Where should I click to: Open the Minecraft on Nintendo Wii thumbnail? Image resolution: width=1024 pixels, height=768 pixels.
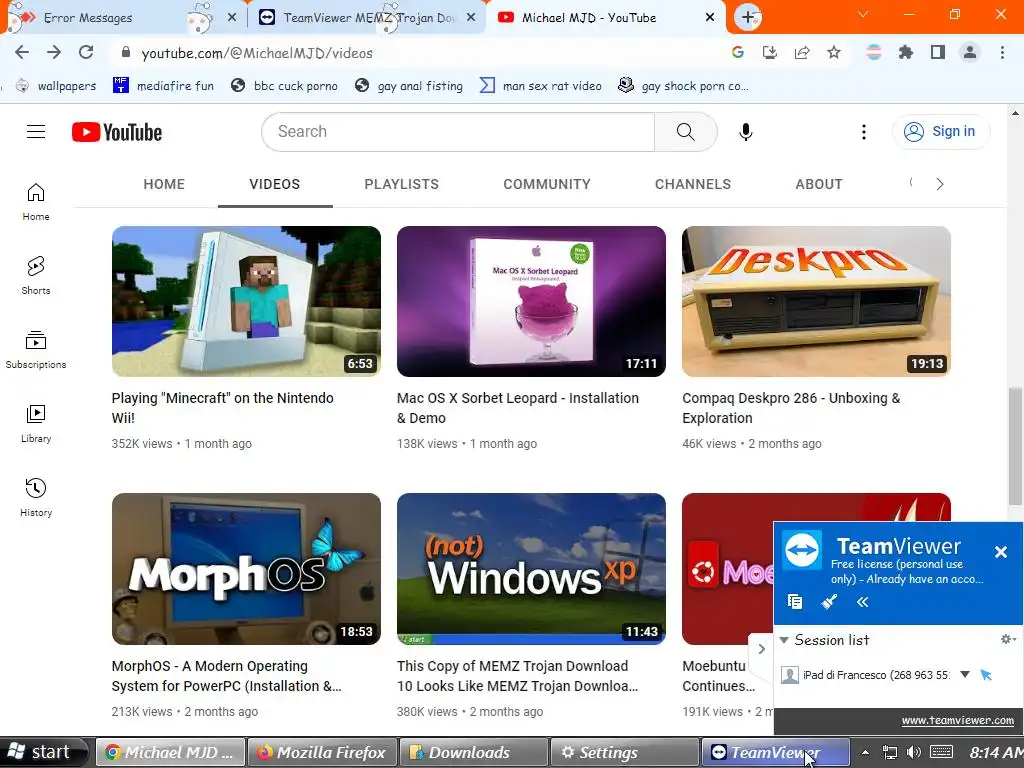(246, 301)
